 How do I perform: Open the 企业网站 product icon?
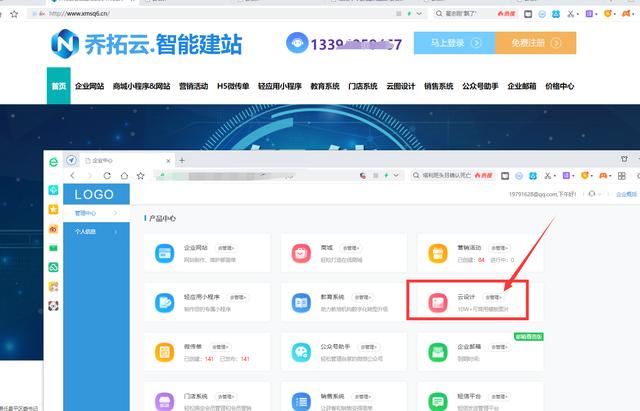165,253
